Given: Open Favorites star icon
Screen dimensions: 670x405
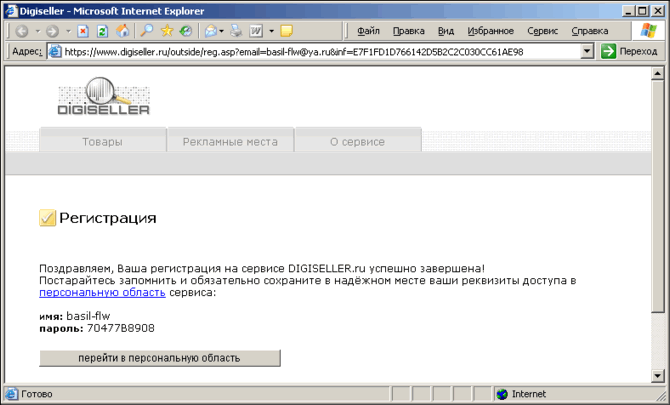Looking at the screenshot, I should [167, 30].
